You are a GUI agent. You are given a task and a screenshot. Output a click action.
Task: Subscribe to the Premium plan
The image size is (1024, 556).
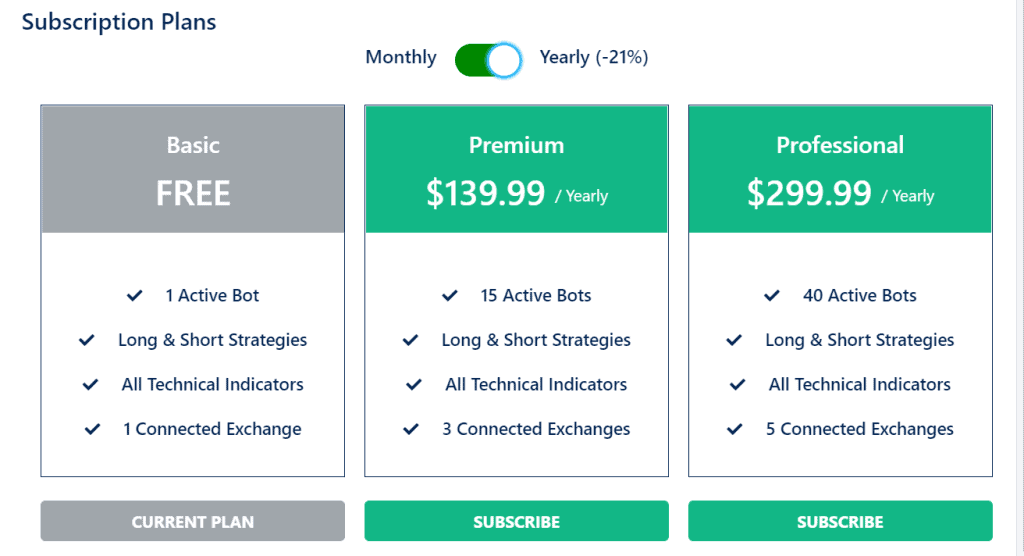coord(516,521)
